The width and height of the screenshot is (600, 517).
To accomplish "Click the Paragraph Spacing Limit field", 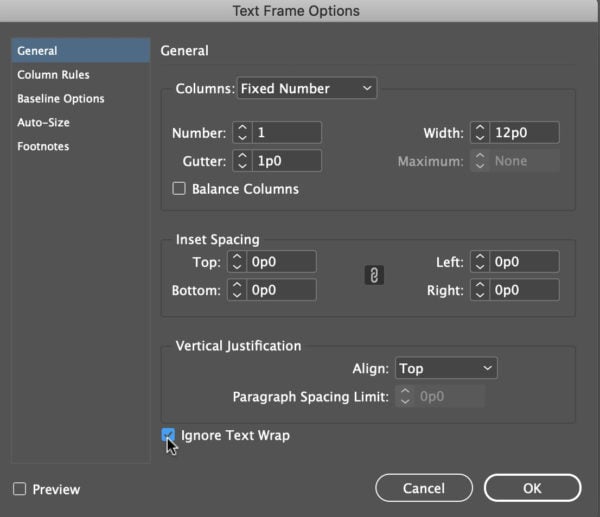I will [450, 396].
